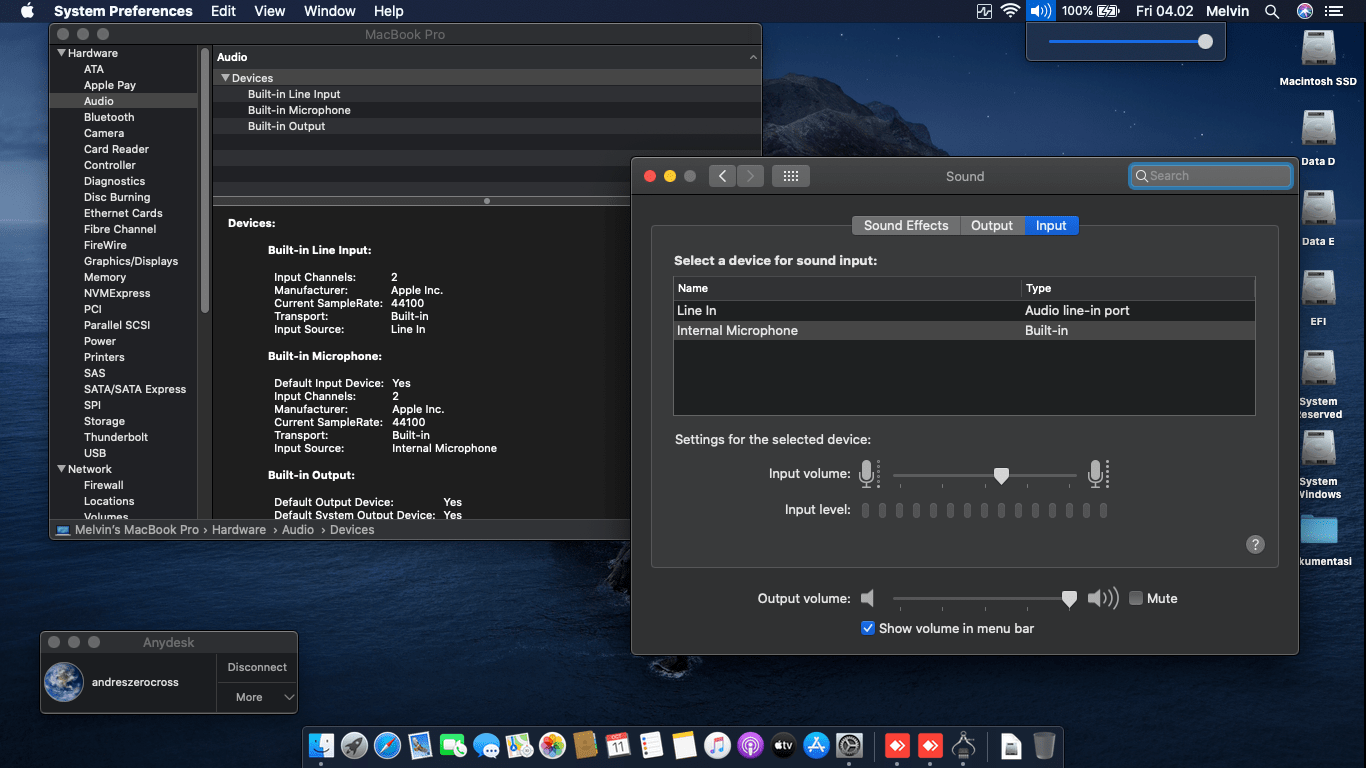This screenshot has width=1366, height=768.
Task: Click the help question mark button
Action: click(x=1255, y=544)
